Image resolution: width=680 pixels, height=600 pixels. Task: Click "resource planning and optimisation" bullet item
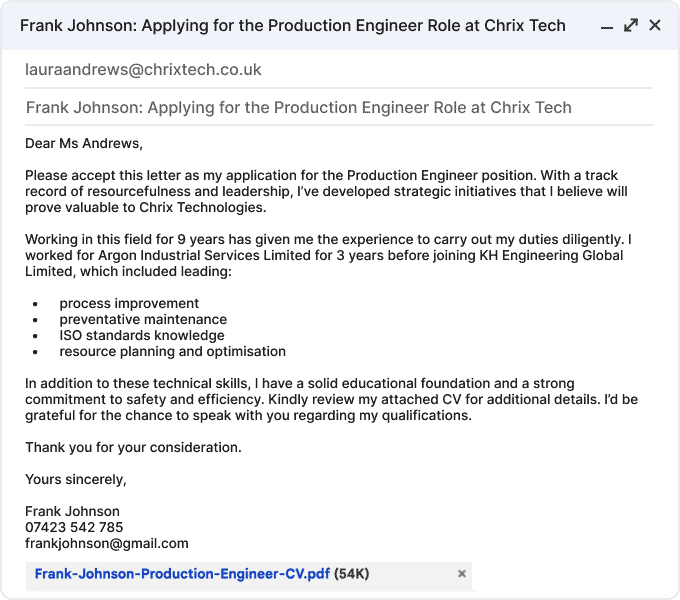pos(172,351)
